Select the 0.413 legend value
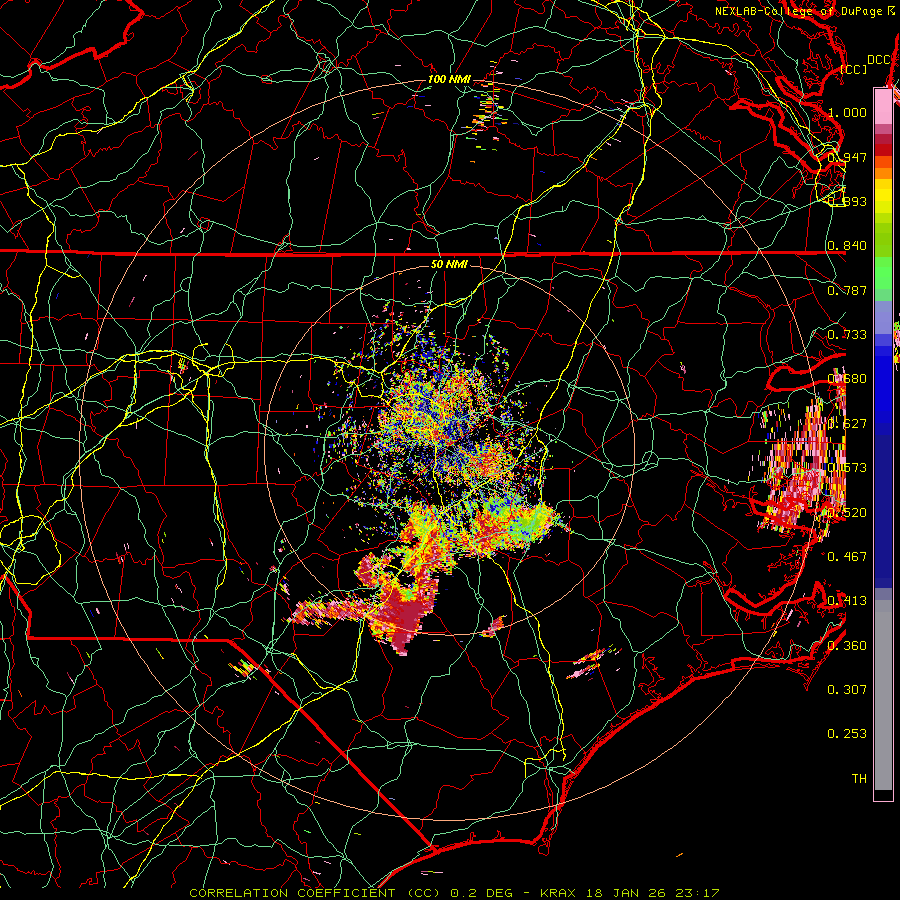 click(x=847, y=601)
